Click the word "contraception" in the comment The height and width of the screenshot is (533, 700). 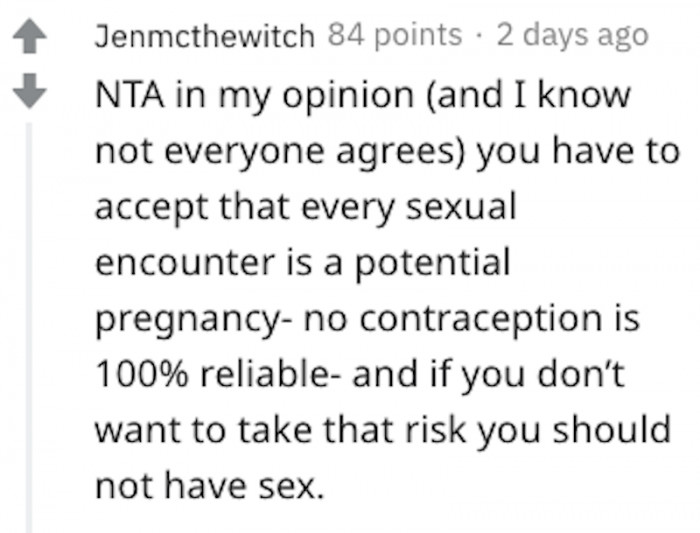(483, 319)
